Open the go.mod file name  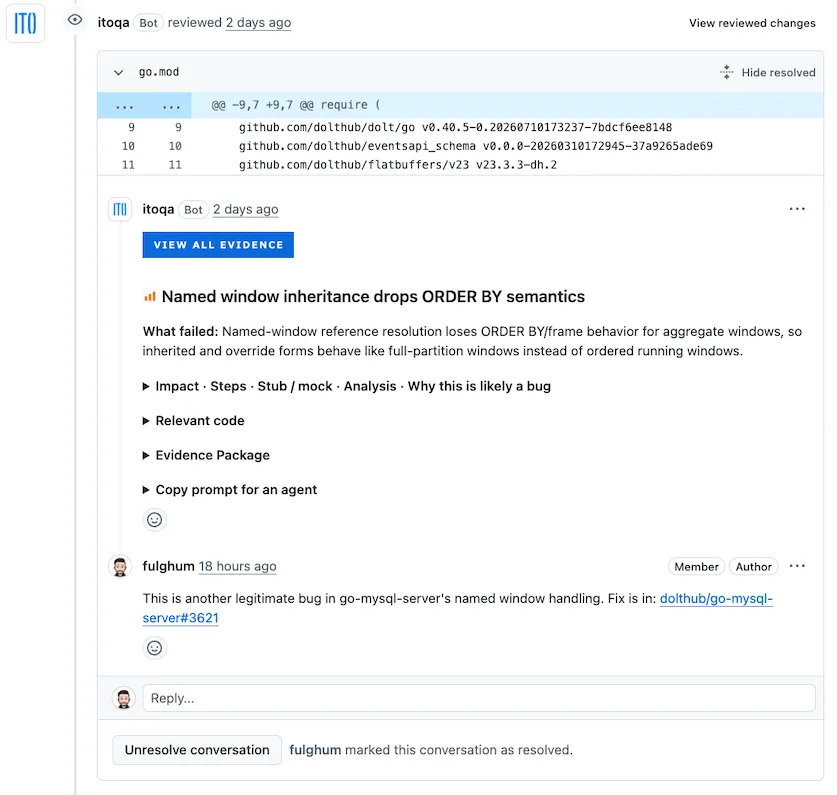[x=159, y=72]
